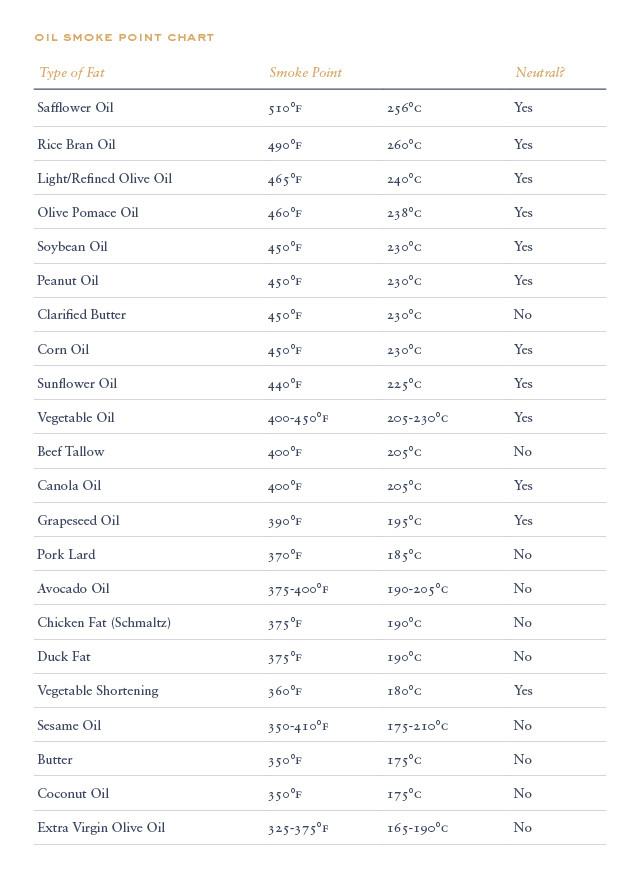Select 'Chicken Fat (Schmaltz)' label
The width and height of the screenshot is (643, 877).
click(104, 623)
